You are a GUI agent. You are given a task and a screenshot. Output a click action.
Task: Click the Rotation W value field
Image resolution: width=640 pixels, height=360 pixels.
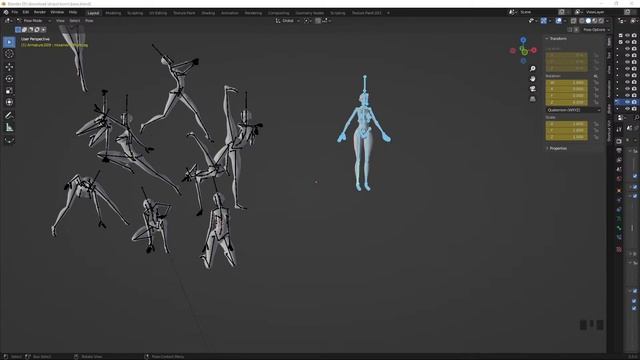point(567,82)
